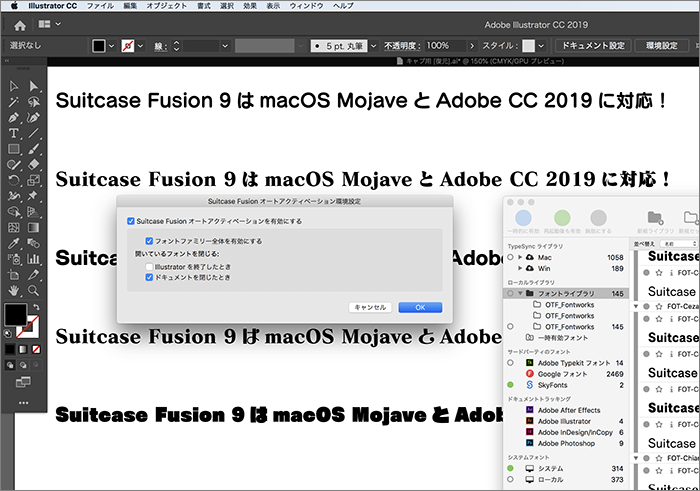
Task: Pick the Gradient tool
Action: coord(33,228)
